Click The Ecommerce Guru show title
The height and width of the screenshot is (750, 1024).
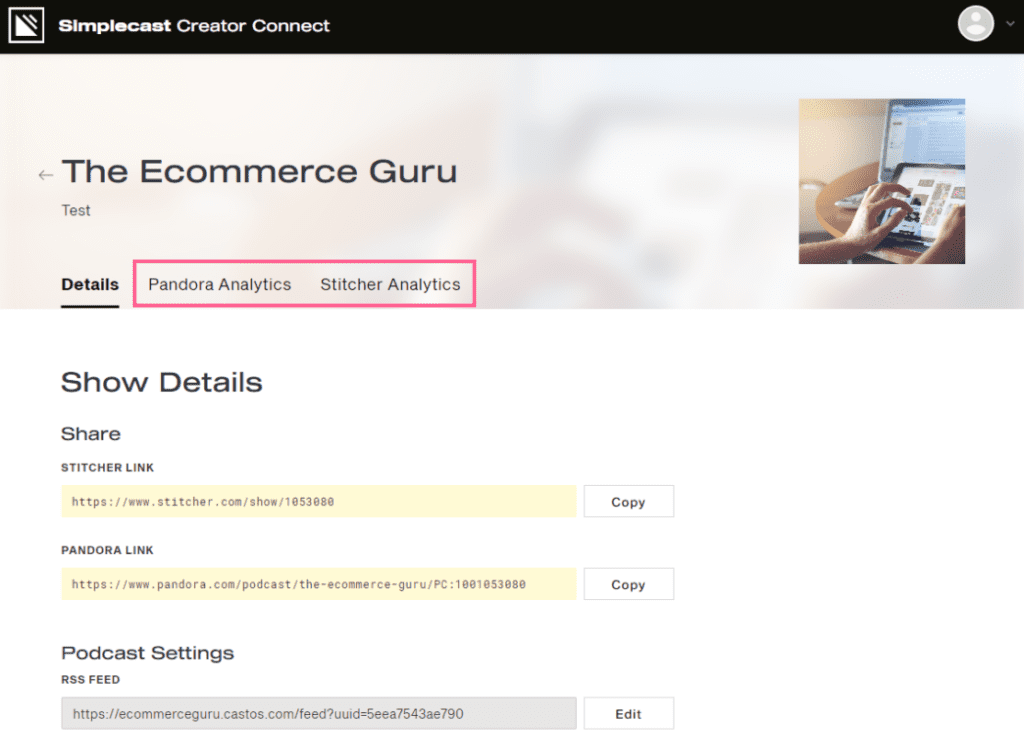tap(259, 172)
